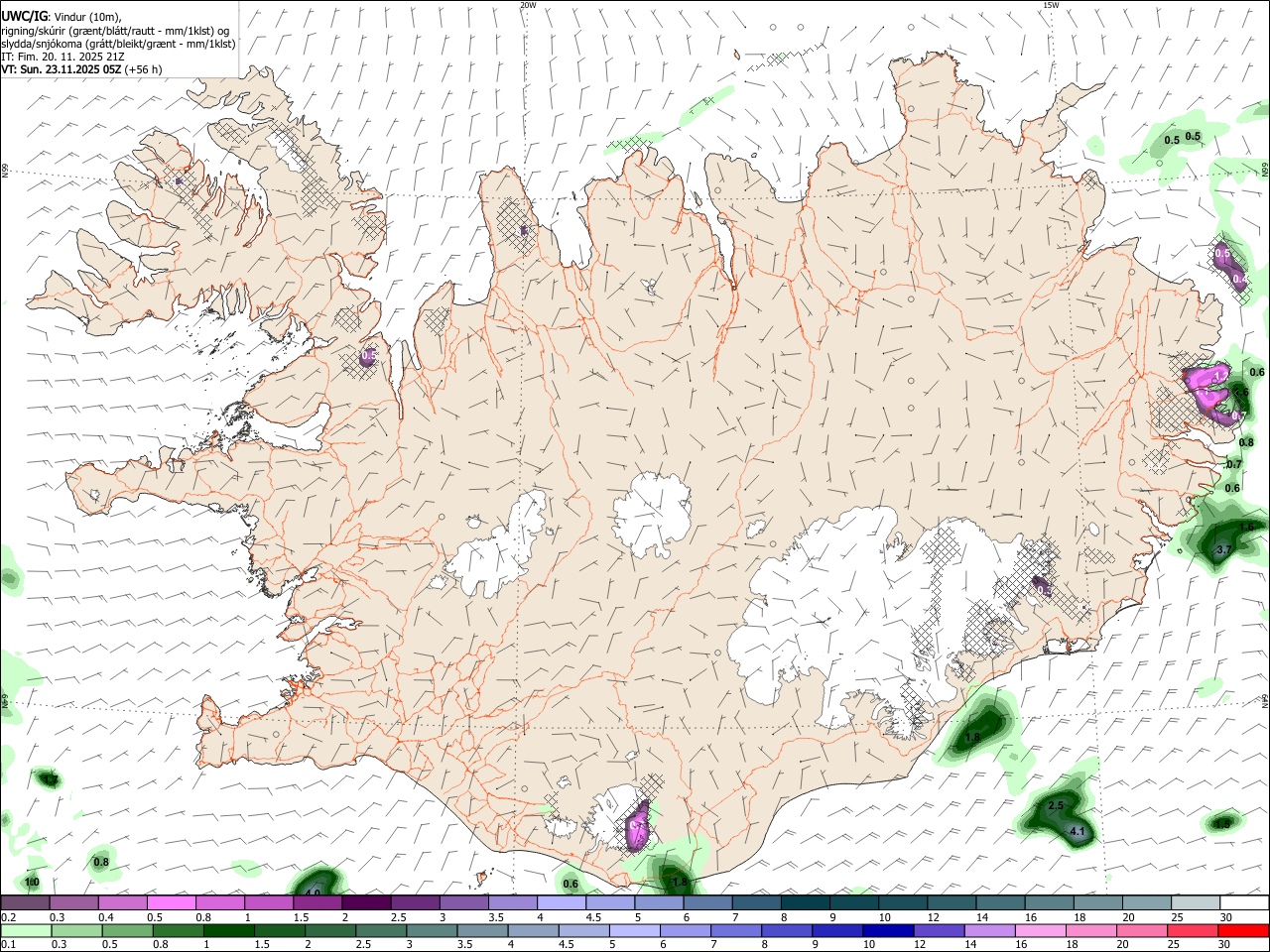Click the "slydda/snjókoma (grátt/bleikt/grænt - mm/1klst)" line
This screenshot has width=1270, height=952.
(118, 44)
